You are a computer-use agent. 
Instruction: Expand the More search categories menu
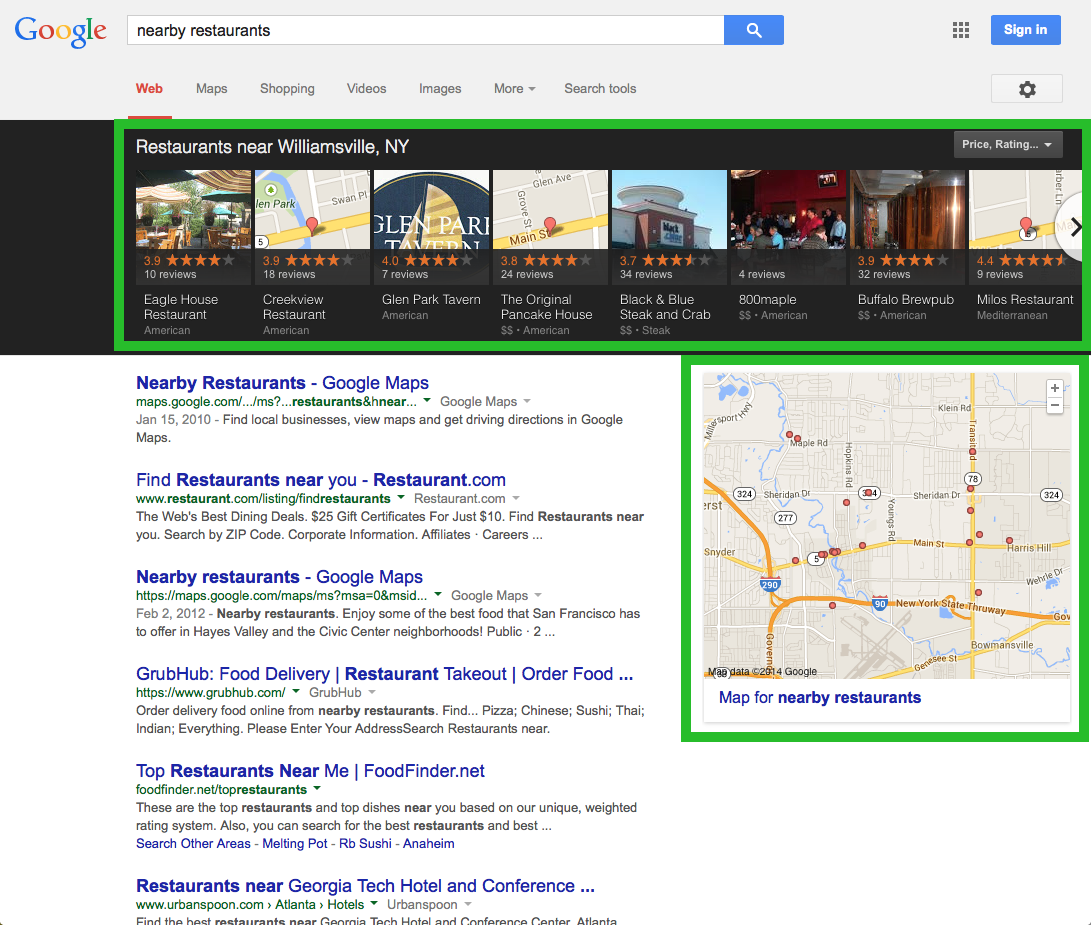[x=514, y=89]
